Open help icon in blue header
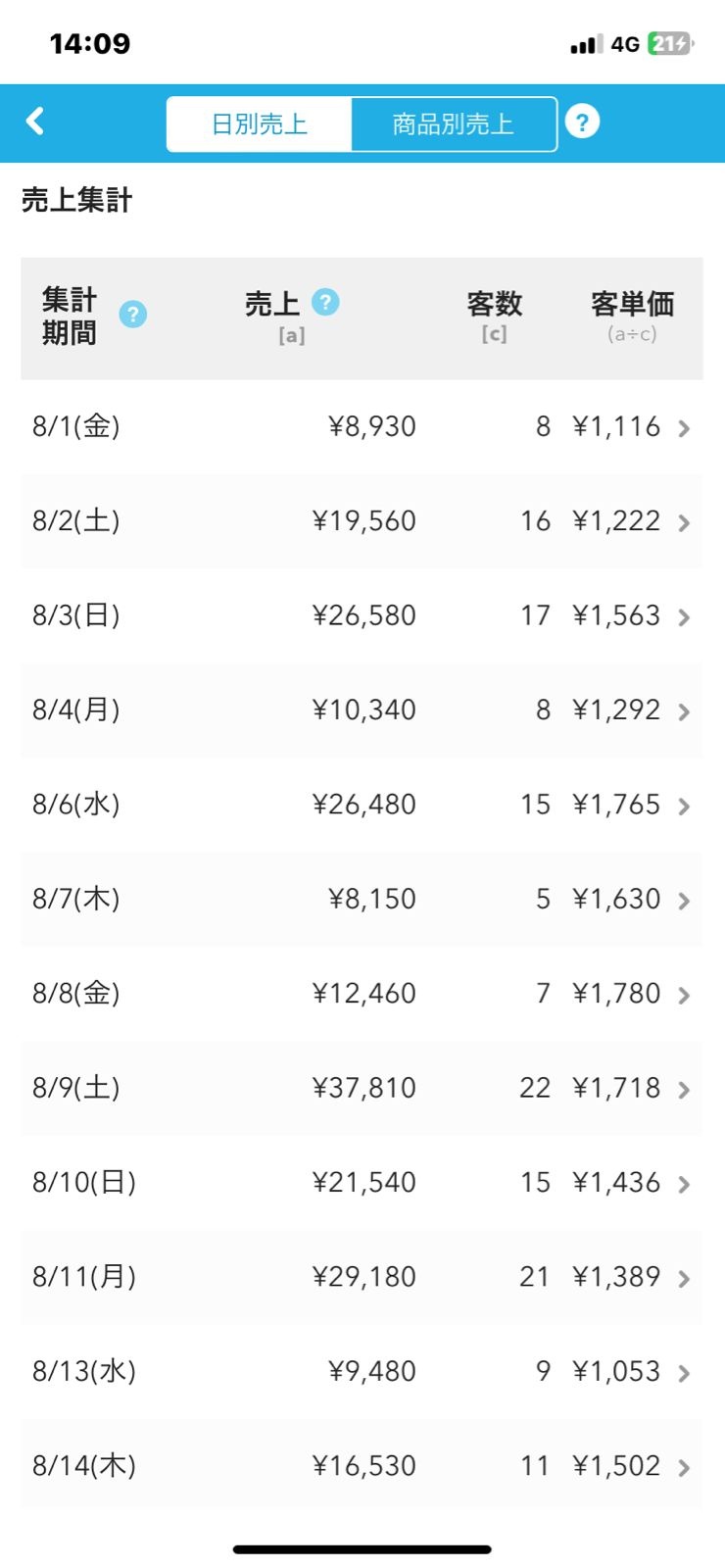The width and height of the screenshot is (725, 1568). [x=582, y=122]
